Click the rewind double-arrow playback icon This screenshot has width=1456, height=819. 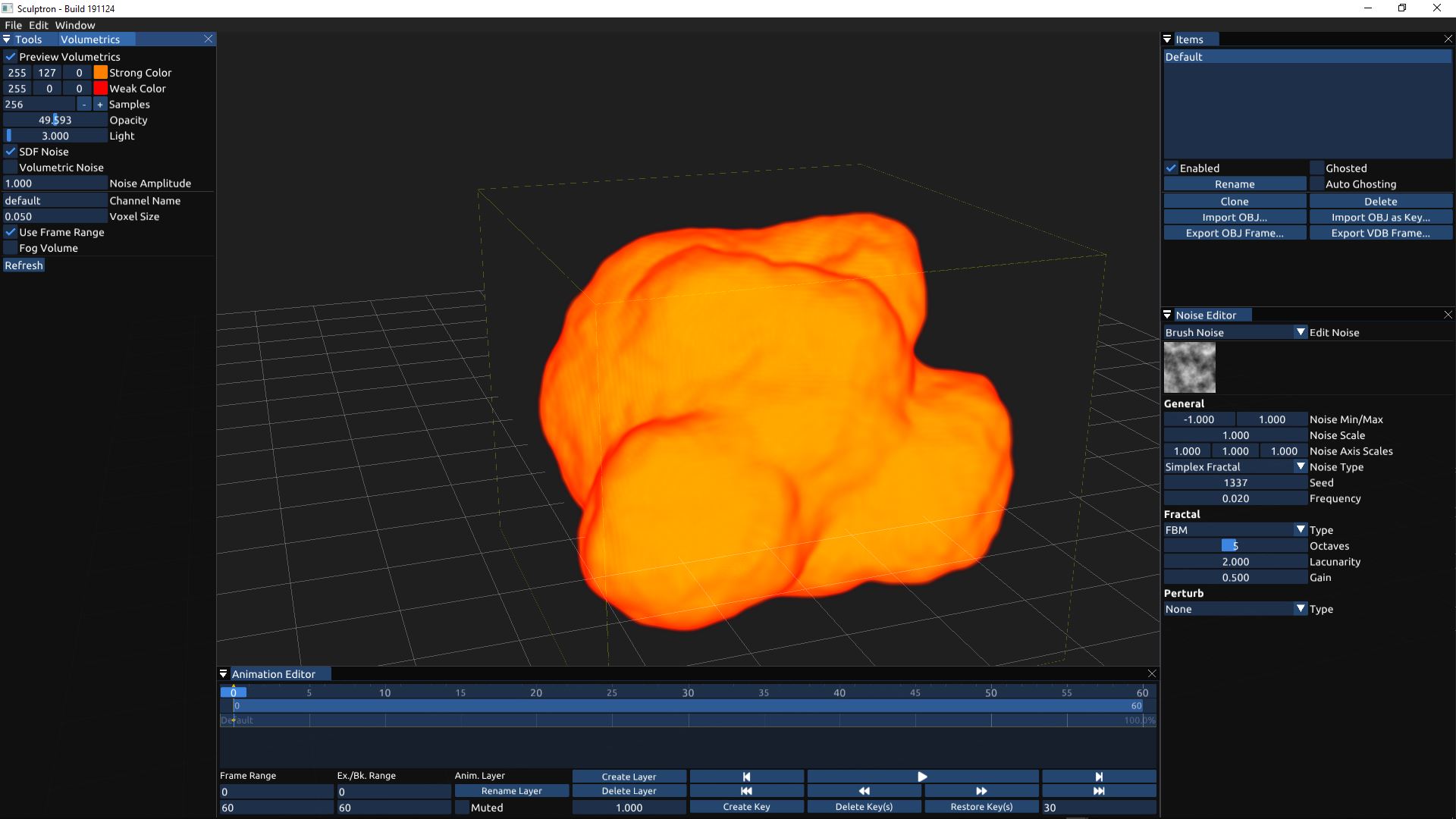[x=864, y=791]
